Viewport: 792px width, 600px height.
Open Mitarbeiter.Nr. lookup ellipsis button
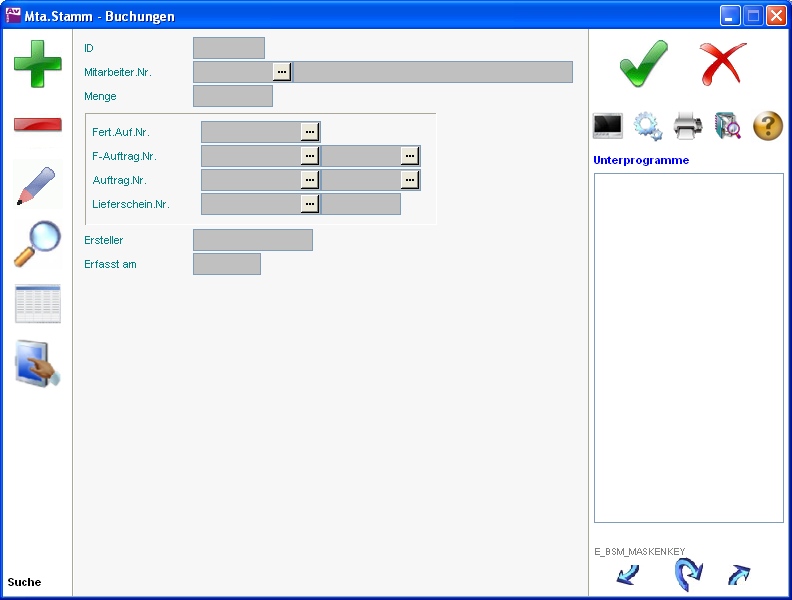click(x=282, y=72)
